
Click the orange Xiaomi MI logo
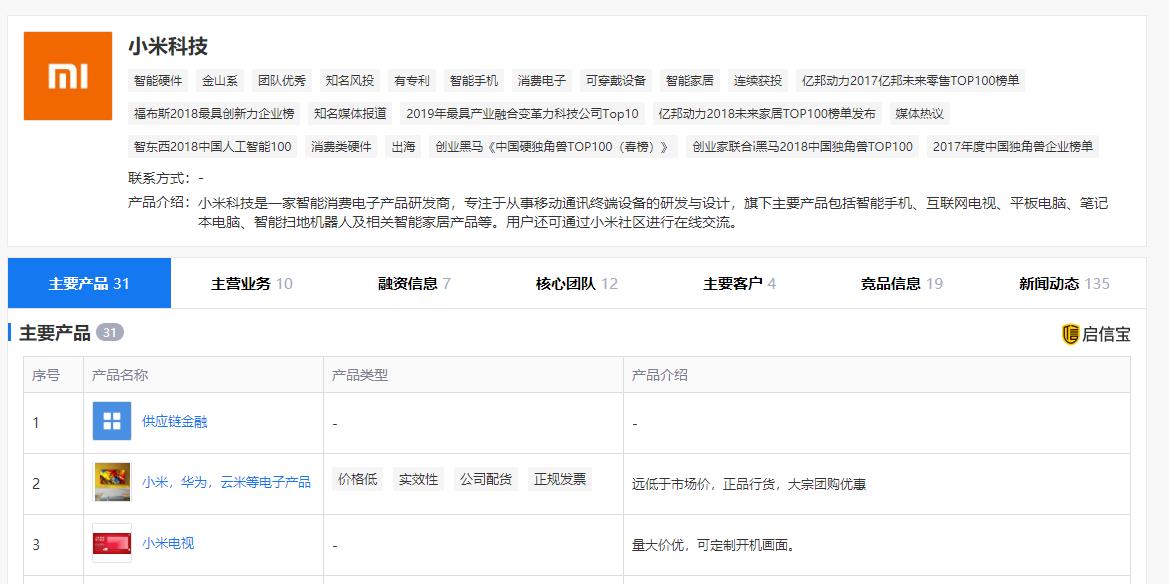[x=68, y=76]
